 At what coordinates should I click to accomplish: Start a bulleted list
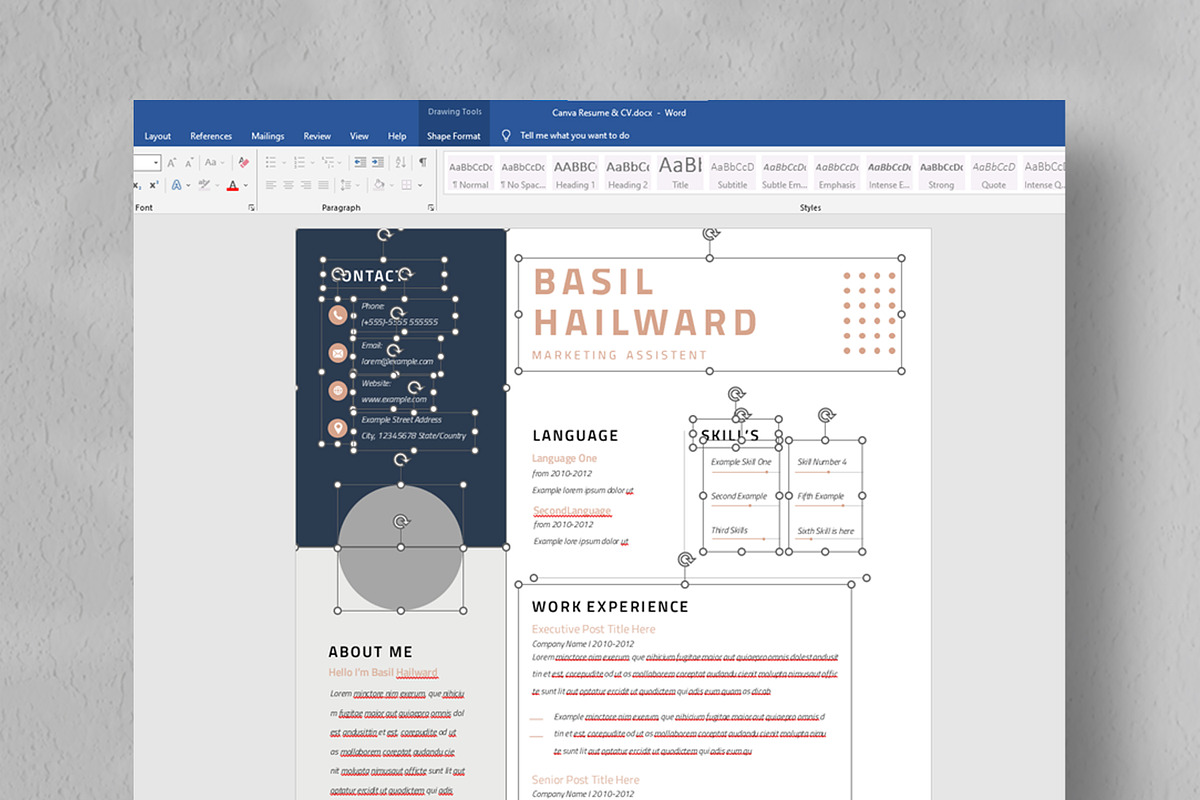tap(270, 162)
